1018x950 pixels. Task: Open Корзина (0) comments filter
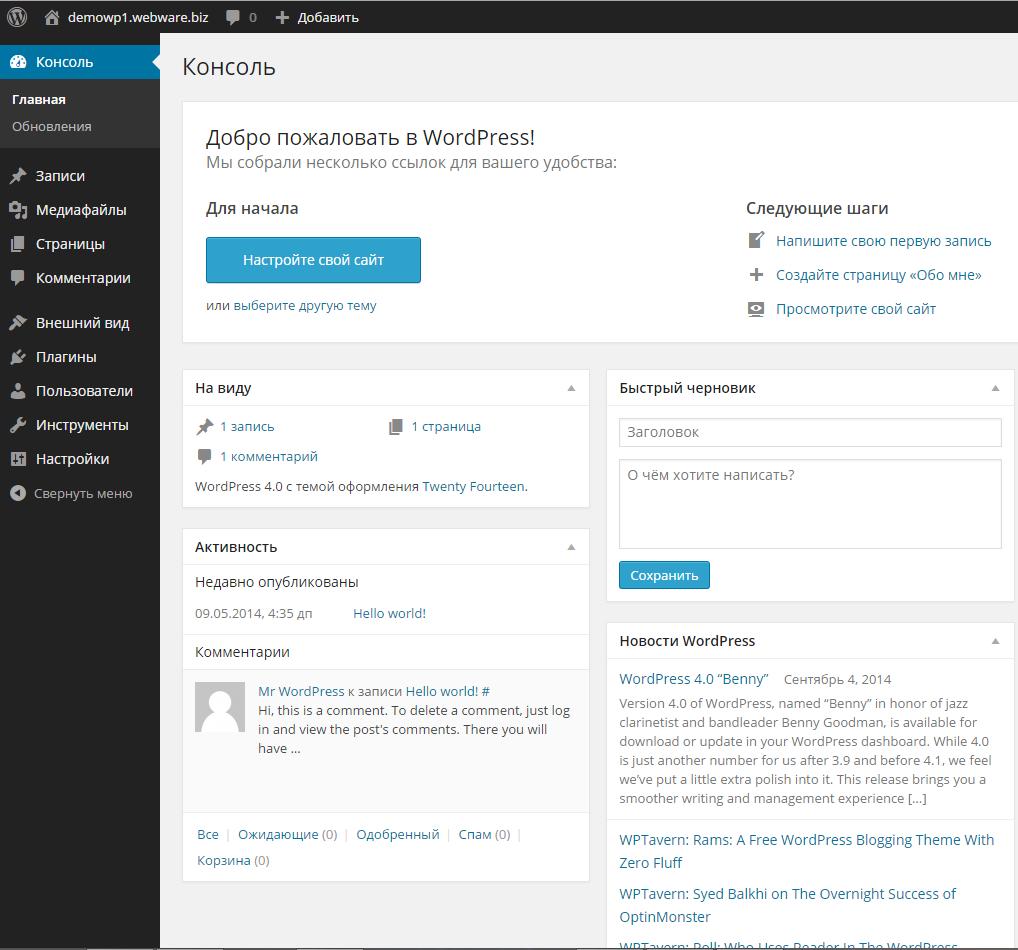click(233, 860)
